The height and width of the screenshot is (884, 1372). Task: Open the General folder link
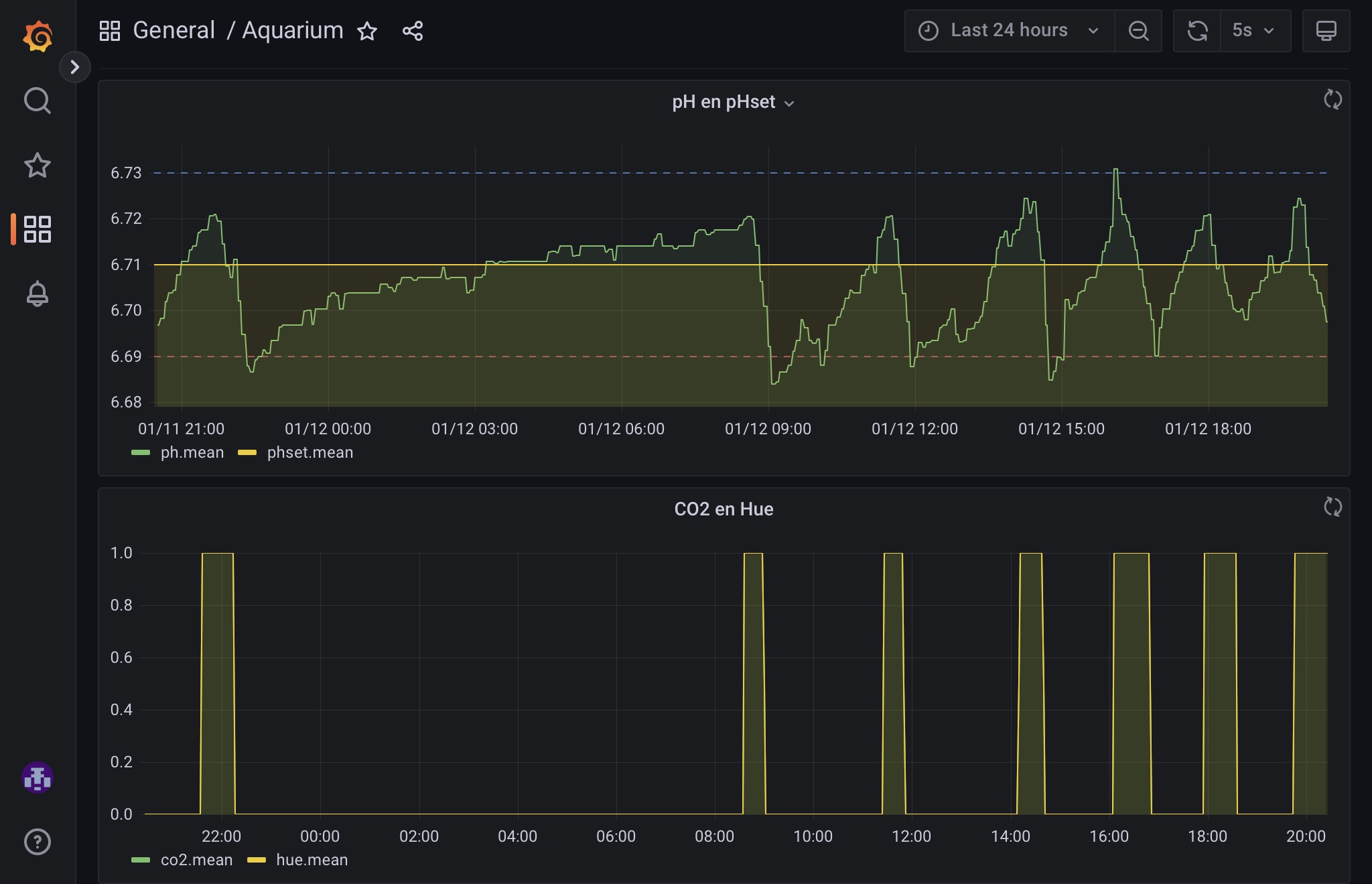tap(174, 30)
